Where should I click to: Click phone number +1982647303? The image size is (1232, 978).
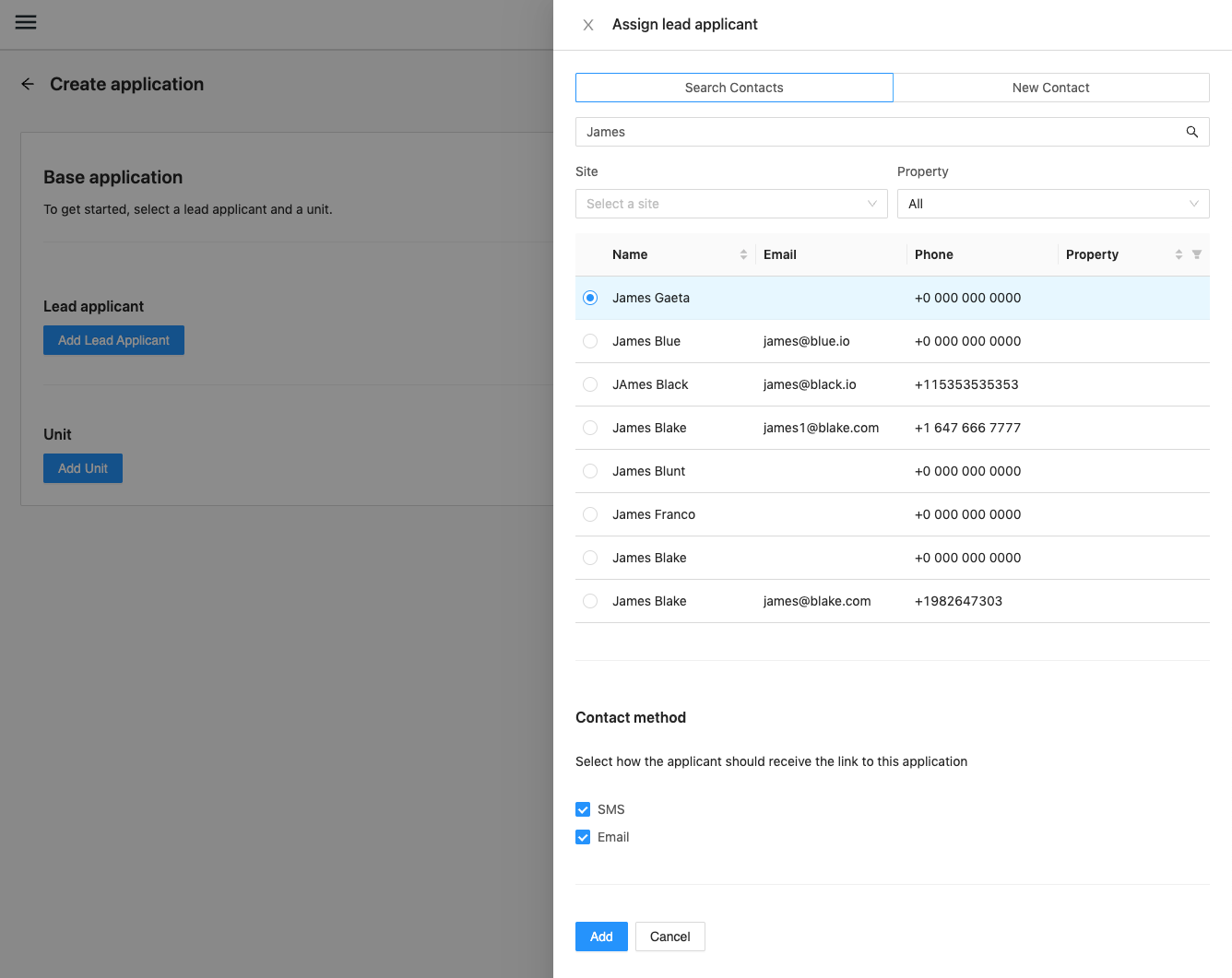(x=958, y=601)
